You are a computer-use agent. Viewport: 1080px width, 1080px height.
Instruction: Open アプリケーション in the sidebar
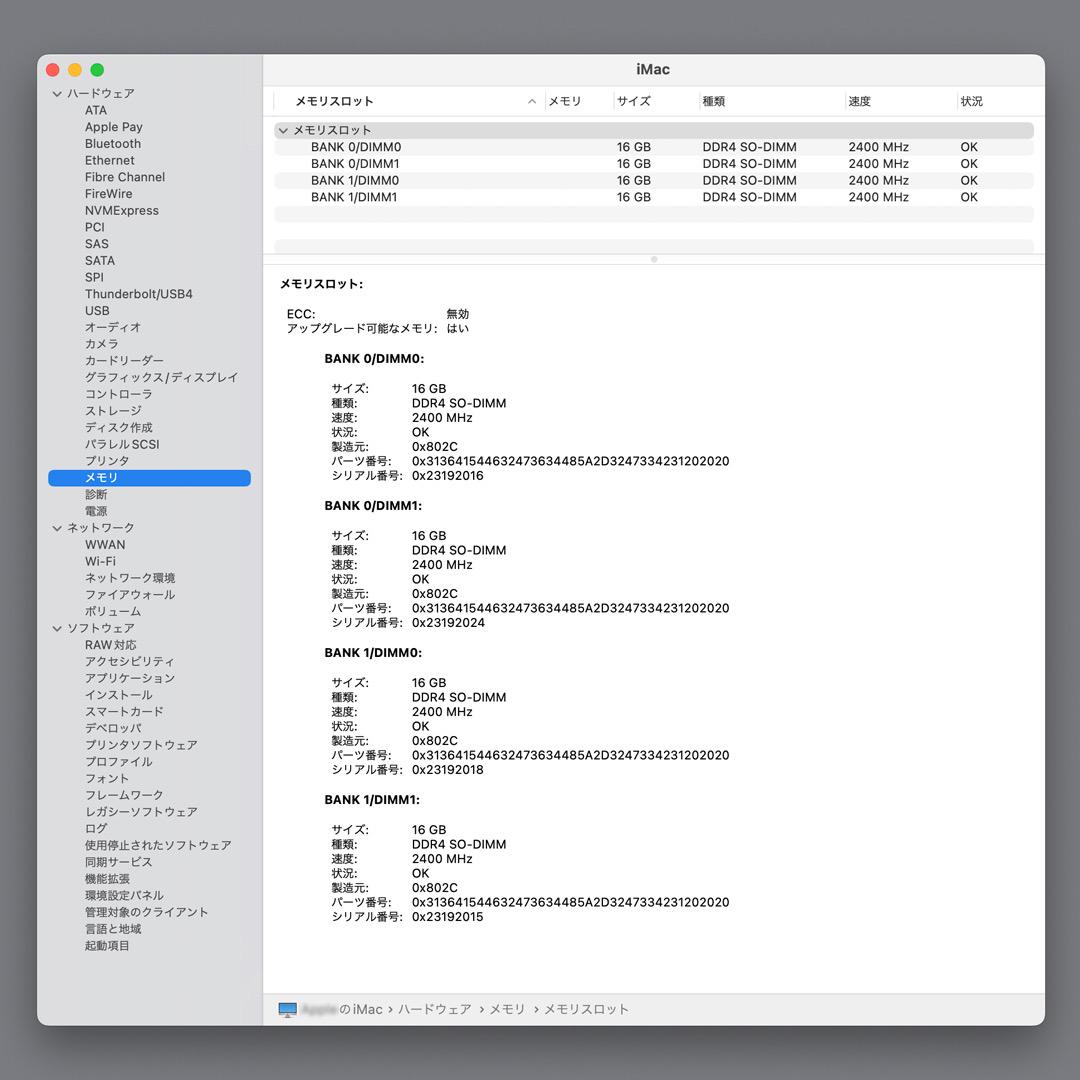point(129,678)
